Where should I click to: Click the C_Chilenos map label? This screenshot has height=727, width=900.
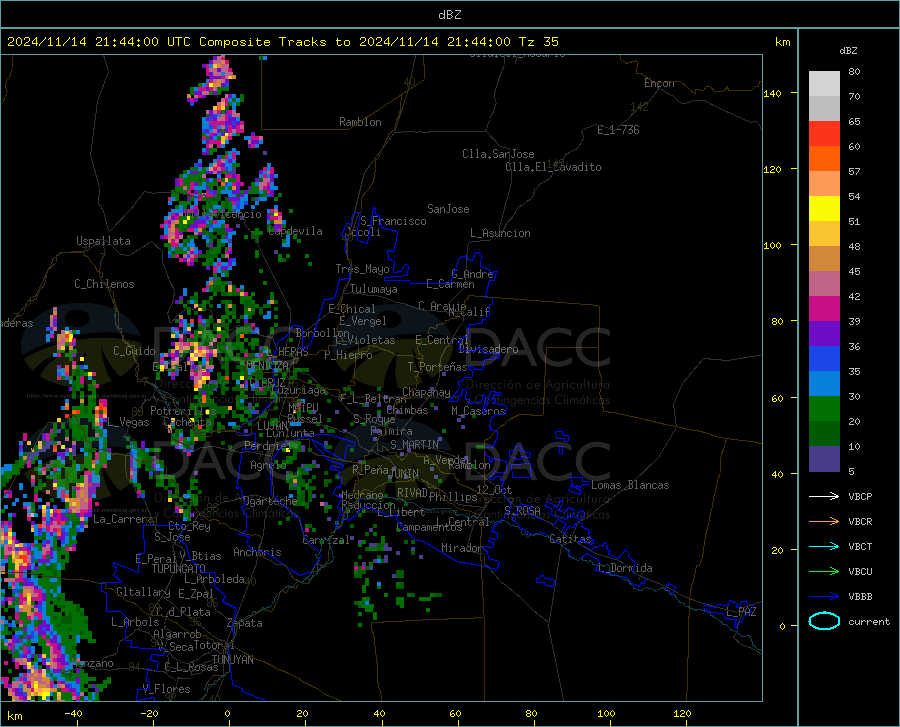(x=104, y=284)
